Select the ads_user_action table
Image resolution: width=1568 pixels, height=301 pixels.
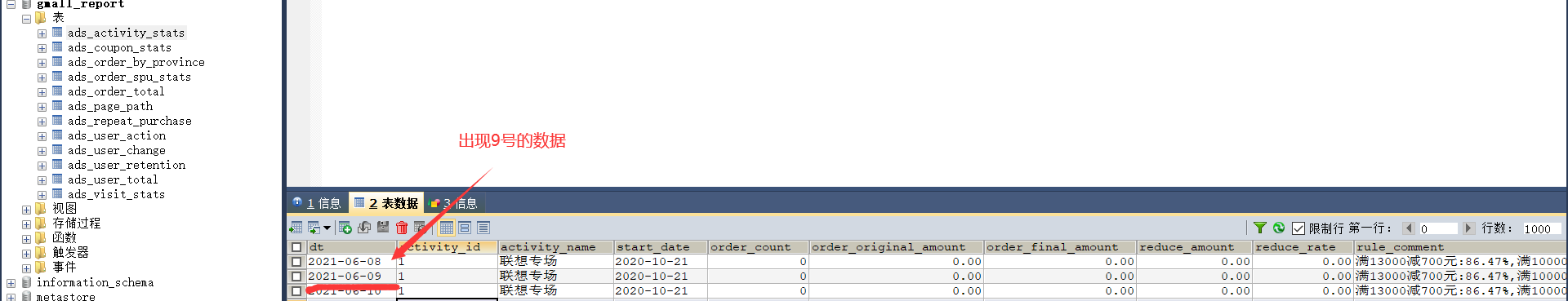pos(116,135)
